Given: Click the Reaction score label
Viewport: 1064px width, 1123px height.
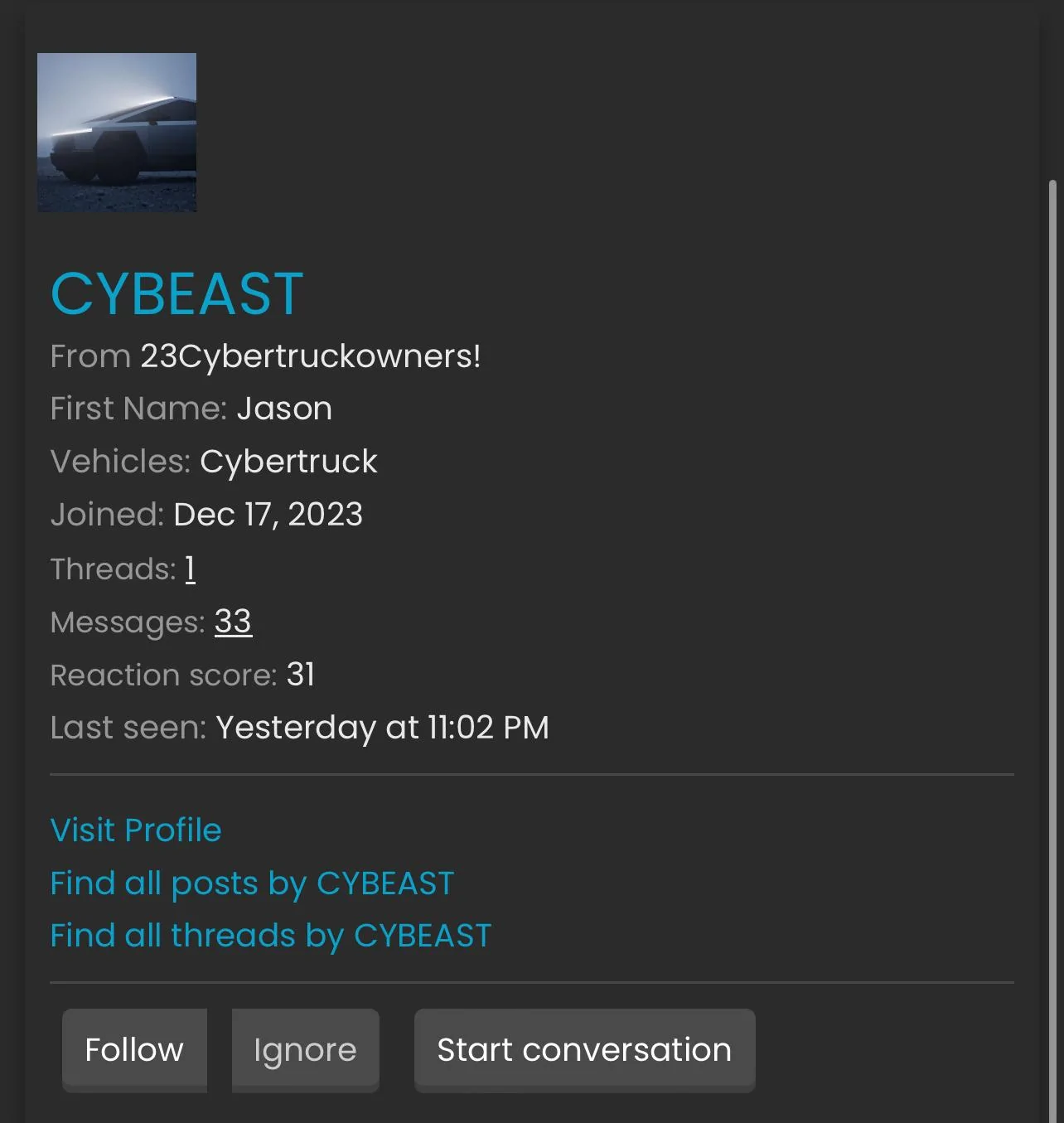Looking at the screenshot, I should click(163, 675).
